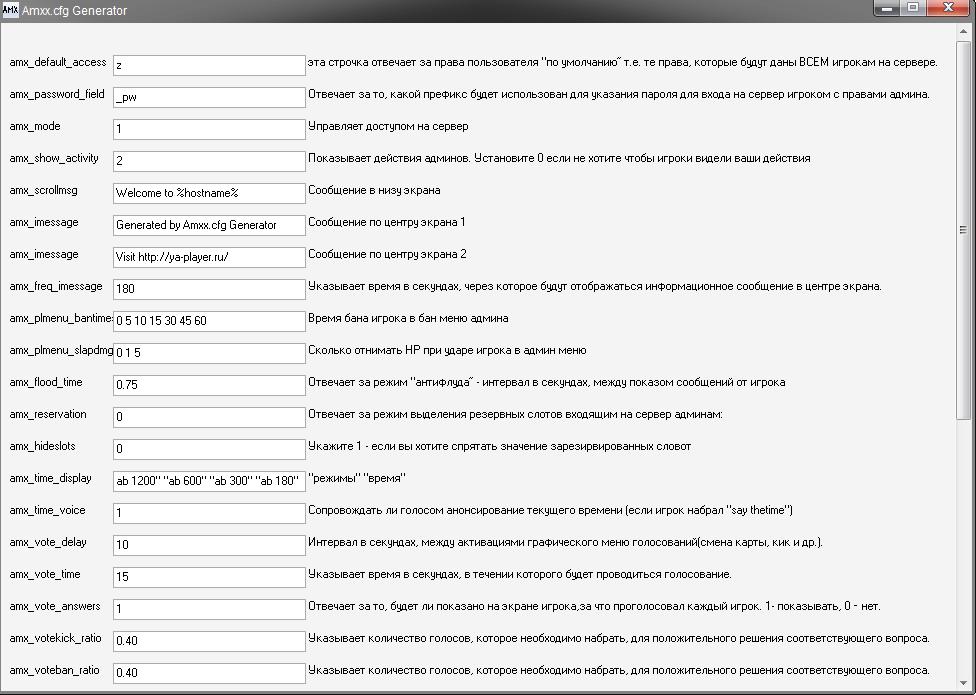Click the amx_time_voice input field

click(x=209, y=513)
